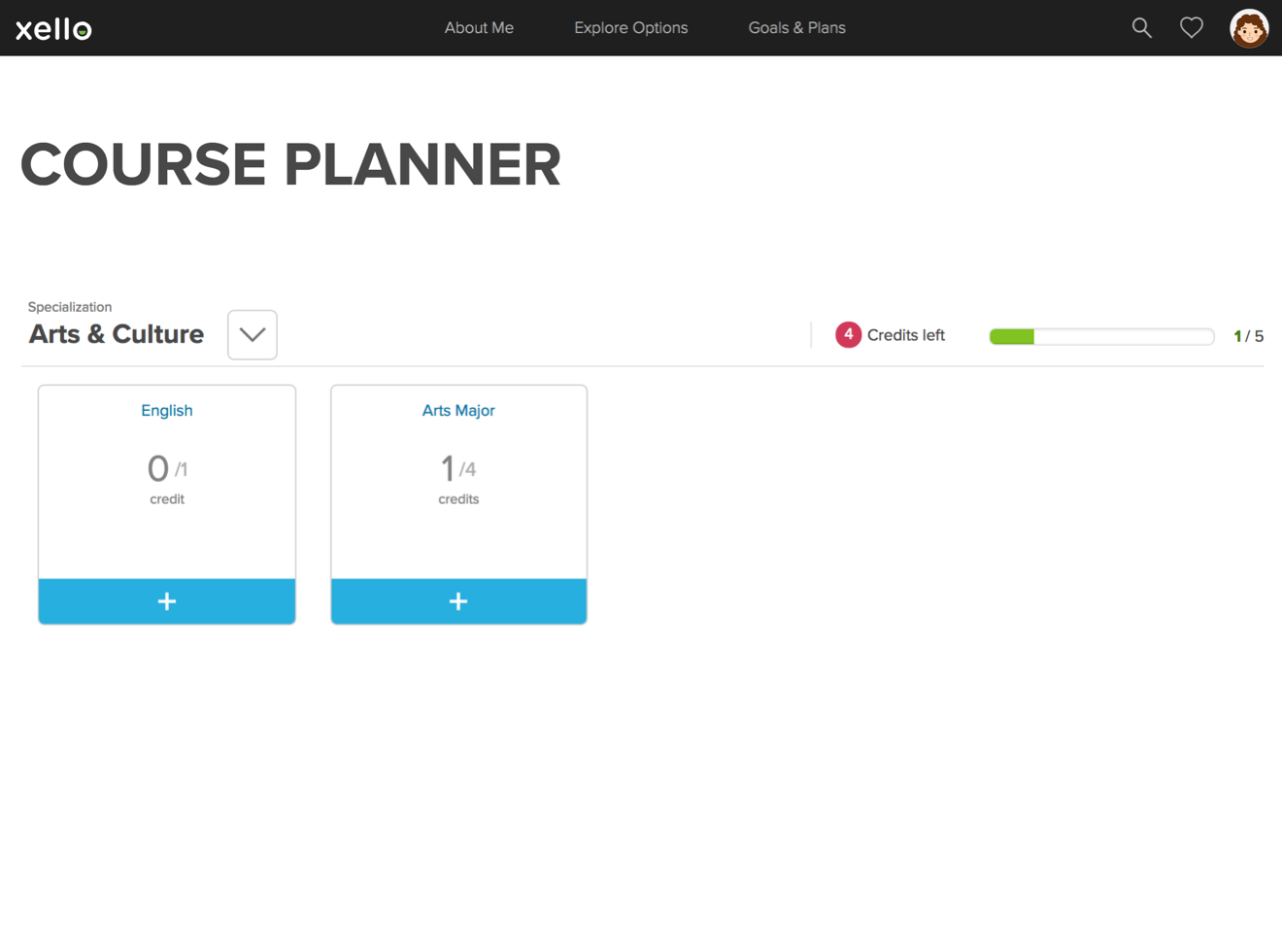Open the About Me tab
Viewport: 1282px width, 952px height.
[x=479, y=27]
